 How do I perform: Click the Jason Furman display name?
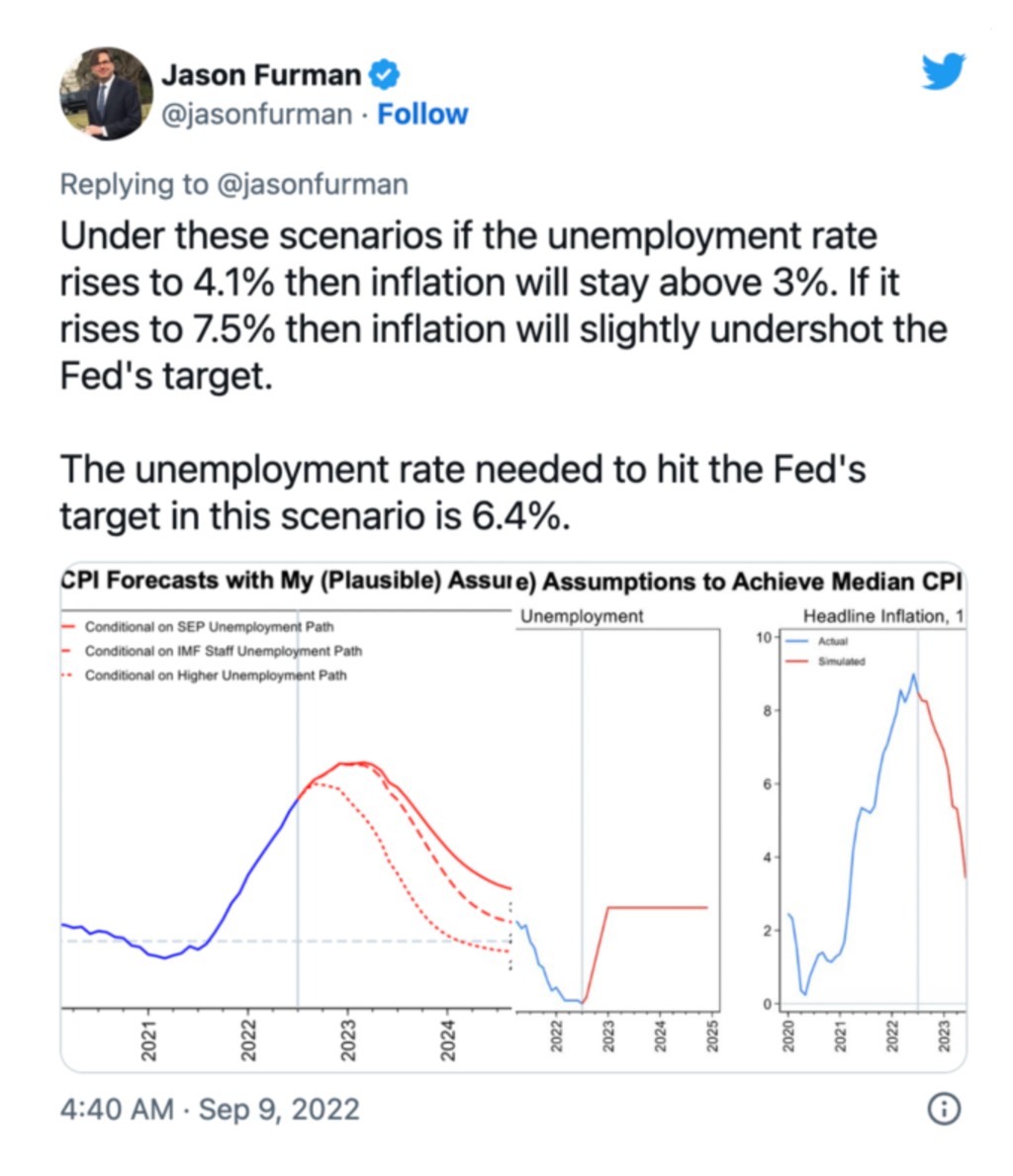[x=261, y=74]
